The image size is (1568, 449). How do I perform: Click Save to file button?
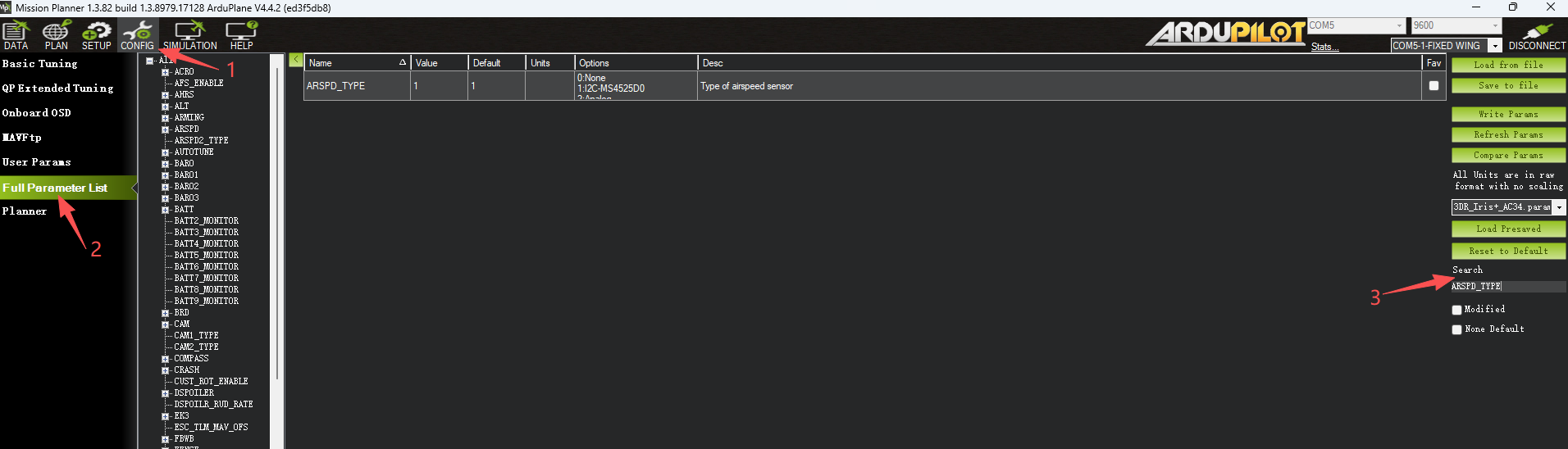pos(1508,85)
